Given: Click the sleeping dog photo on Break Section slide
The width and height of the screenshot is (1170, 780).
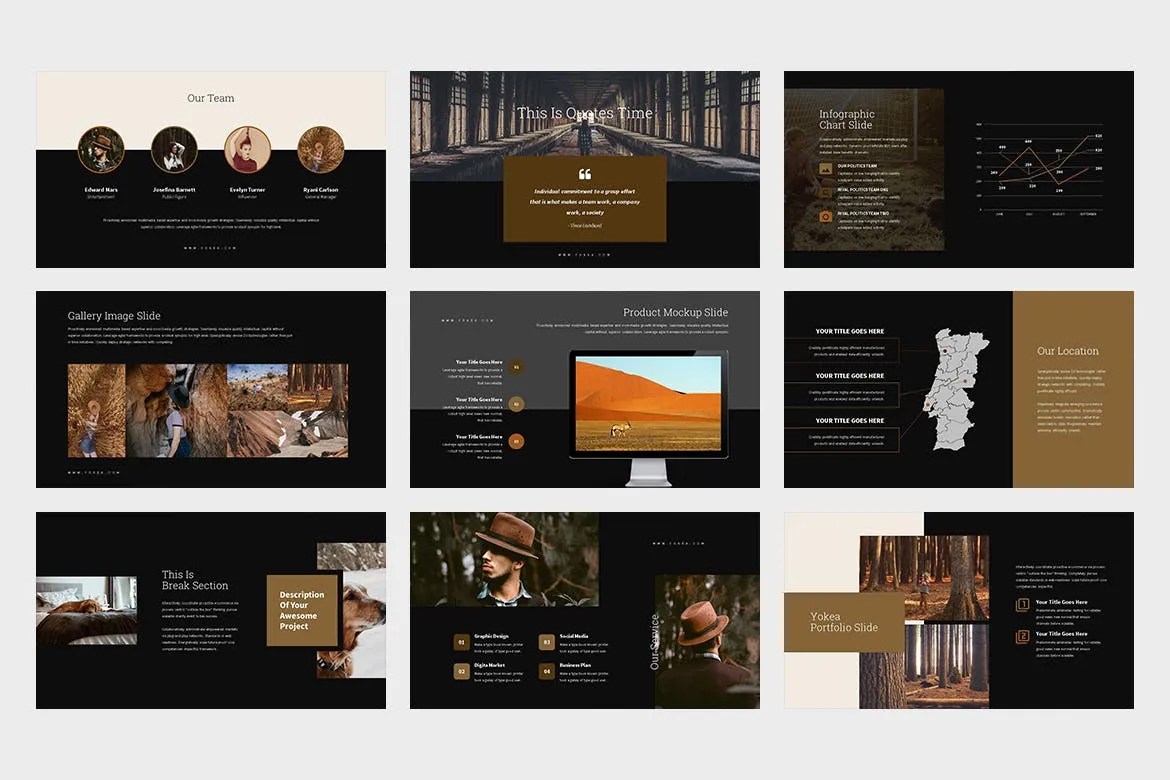Looking at the screenshot, I should click(87, 610).
